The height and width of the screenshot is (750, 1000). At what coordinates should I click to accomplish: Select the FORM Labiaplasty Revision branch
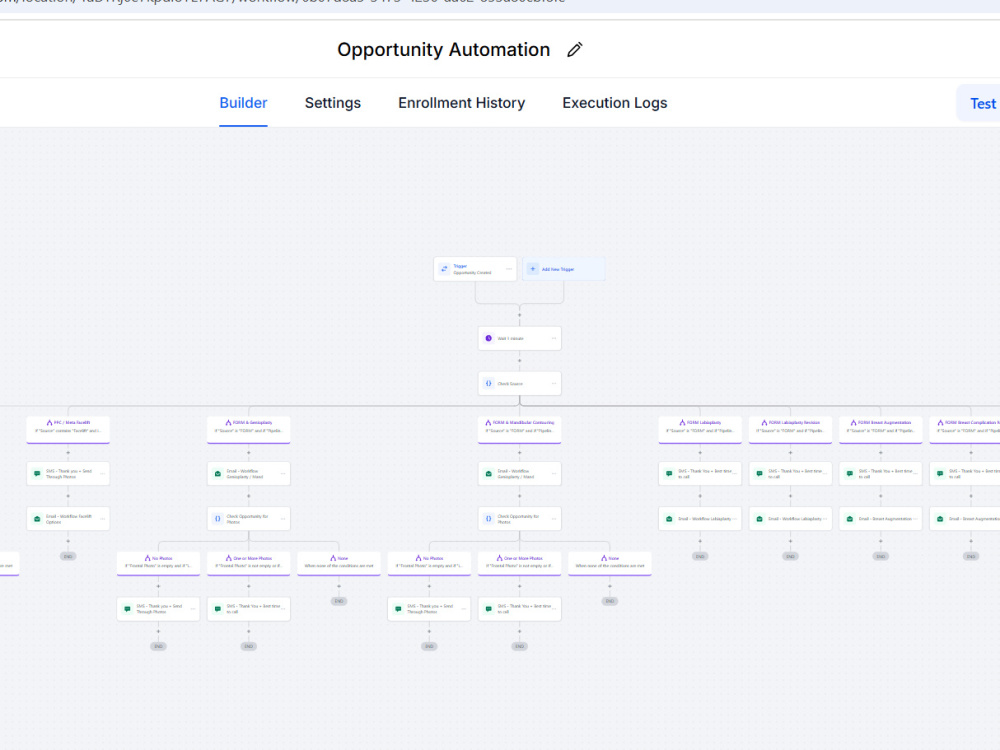tap(791, 429)
